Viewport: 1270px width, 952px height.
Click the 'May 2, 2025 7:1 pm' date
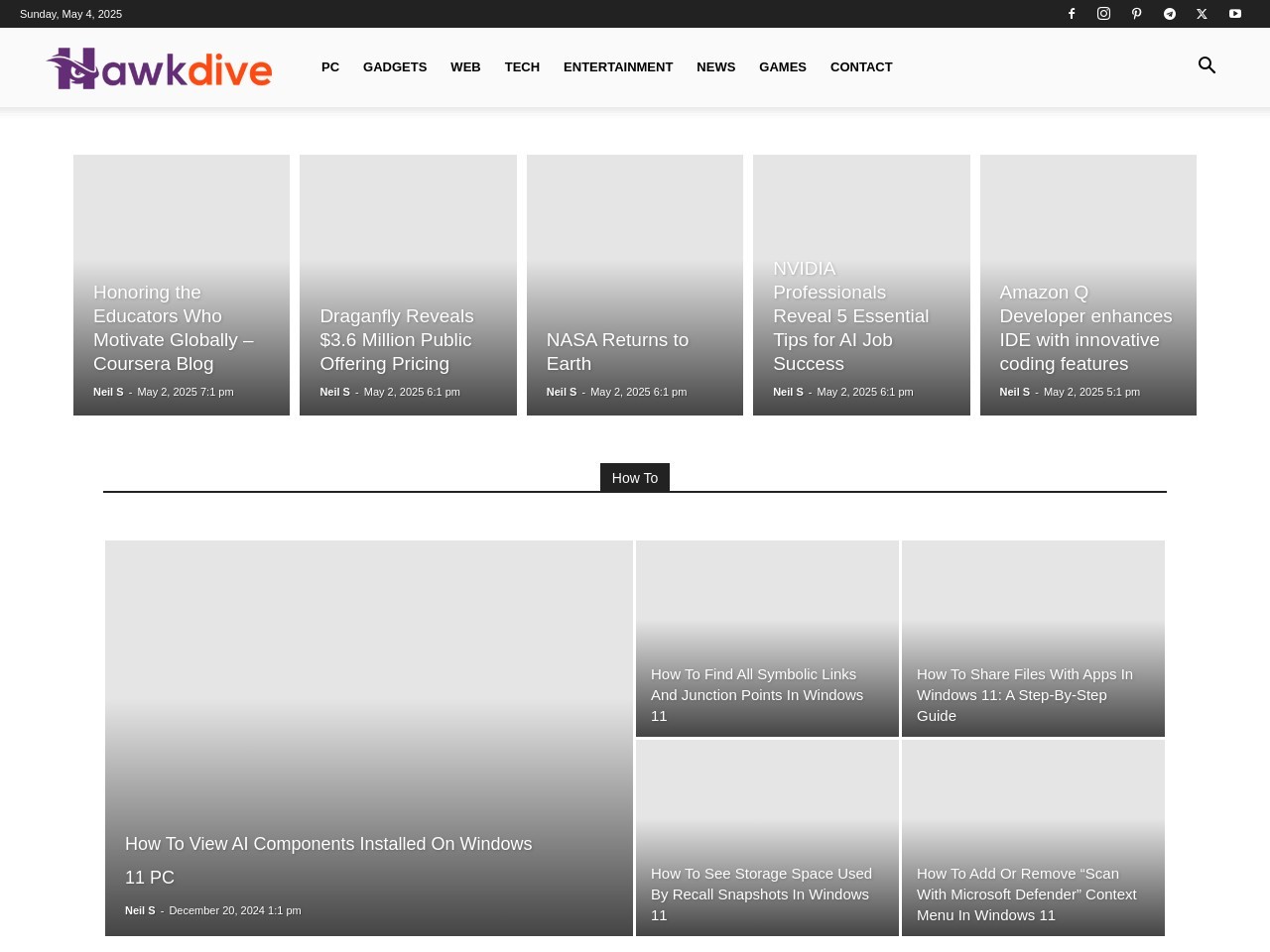[186, 392]
